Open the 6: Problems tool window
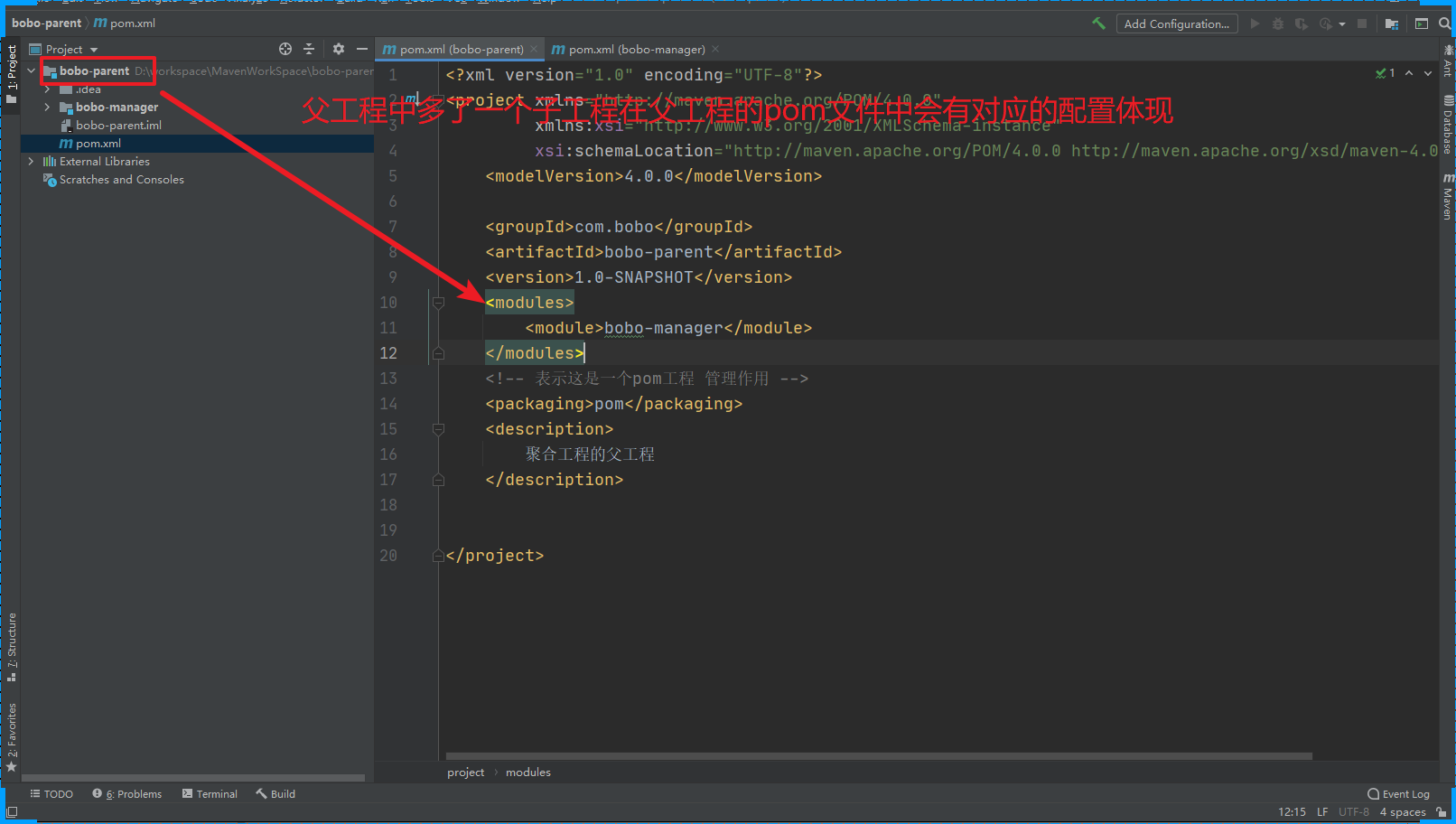Viewport: 1456px width, 824px height. 127,794
